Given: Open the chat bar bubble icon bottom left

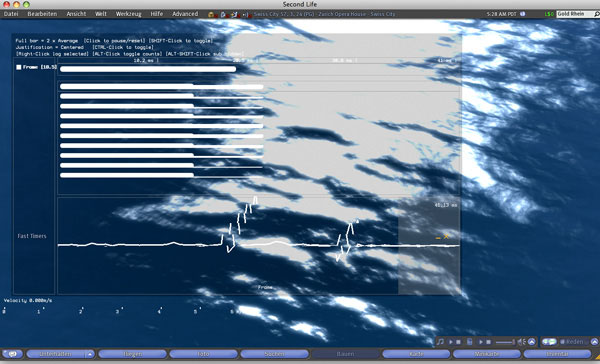Looking at the screenshot, I should (12, 354).
